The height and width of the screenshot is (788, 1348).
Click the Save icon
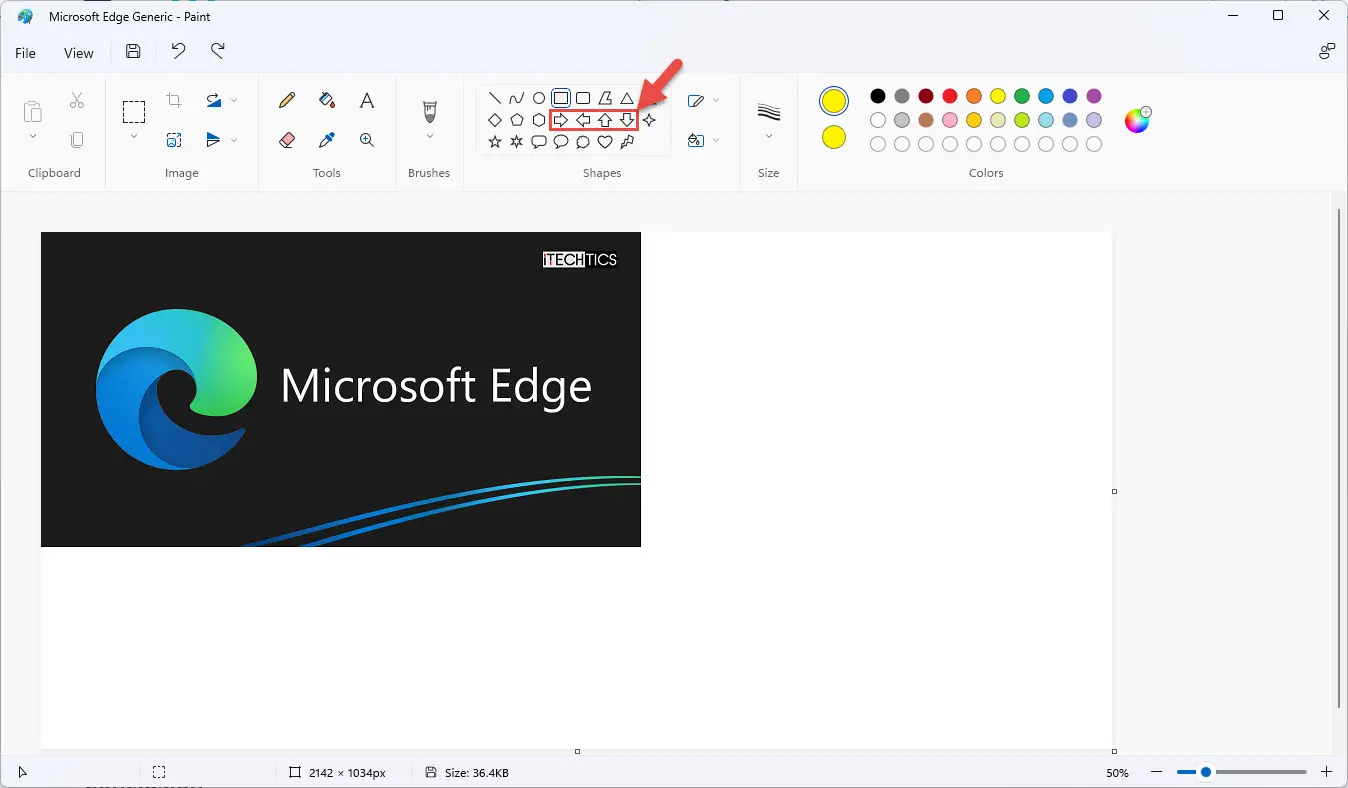tap(133, 52)
